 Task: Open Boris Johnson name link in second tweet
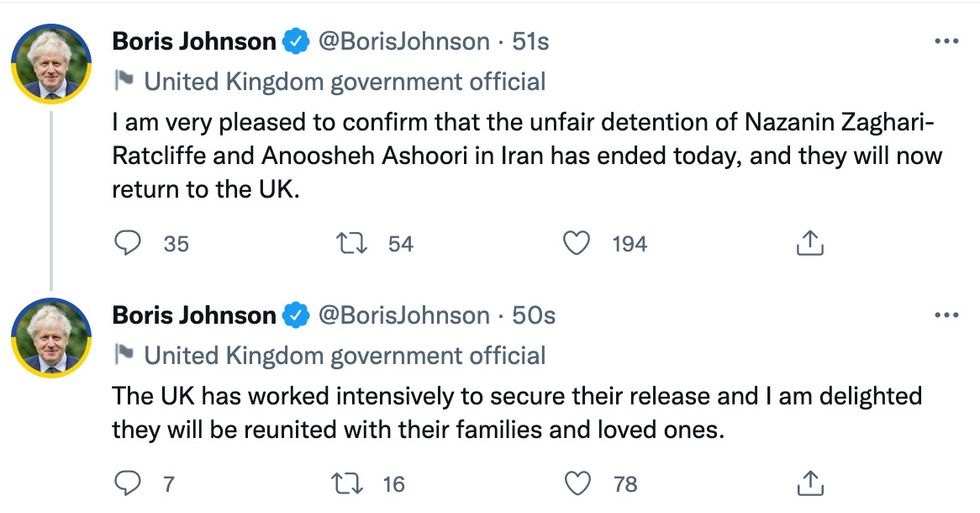coord(194,315)
